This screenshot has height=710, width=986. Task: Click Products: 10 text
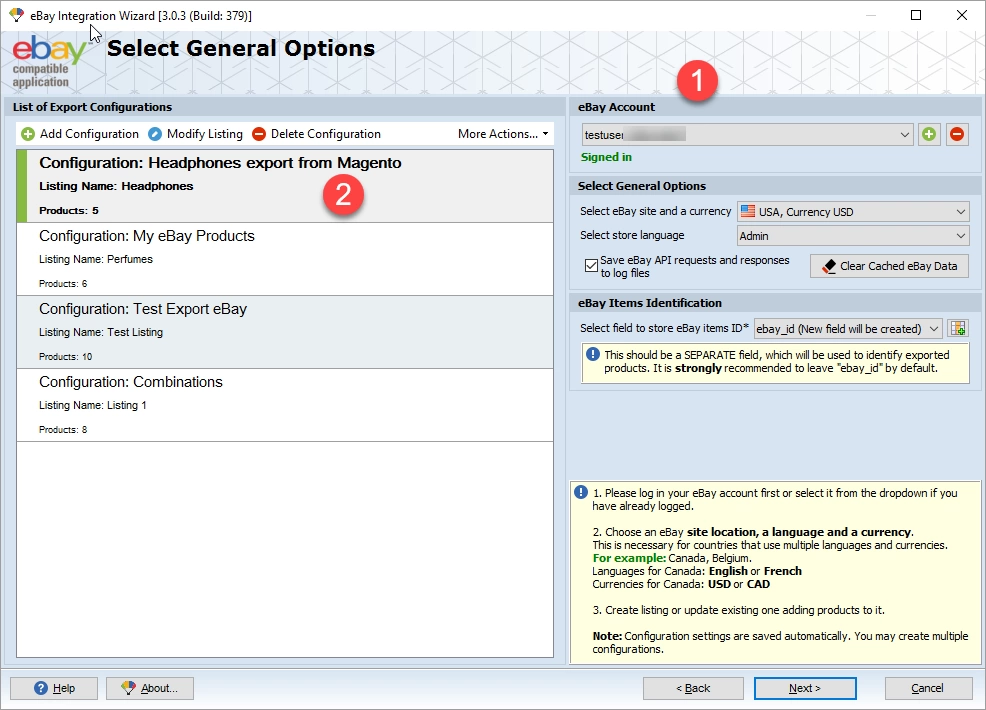[65, 357]
